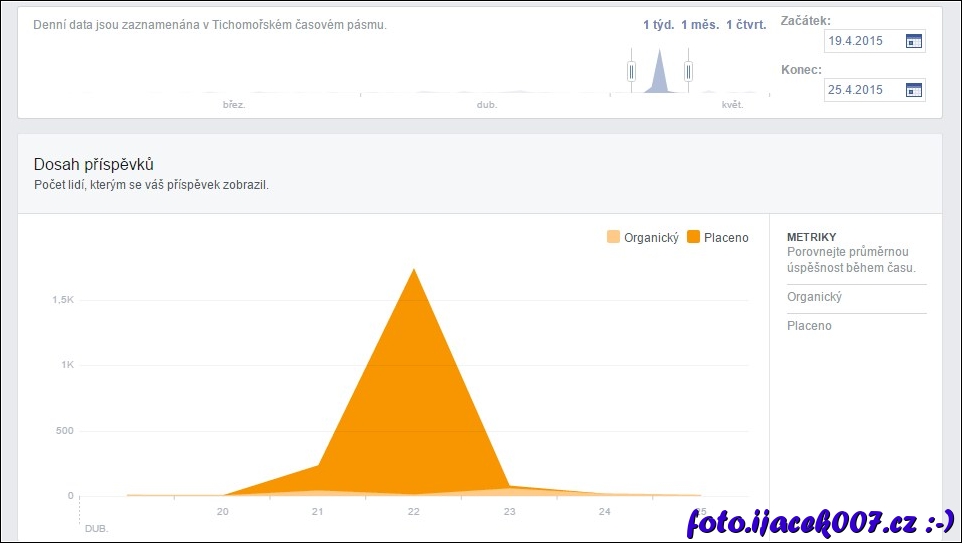Click the paid reach peak on the chart
The width and height of the screenshot is (962, 543).
pyautogui.click(x=413, y=270)
